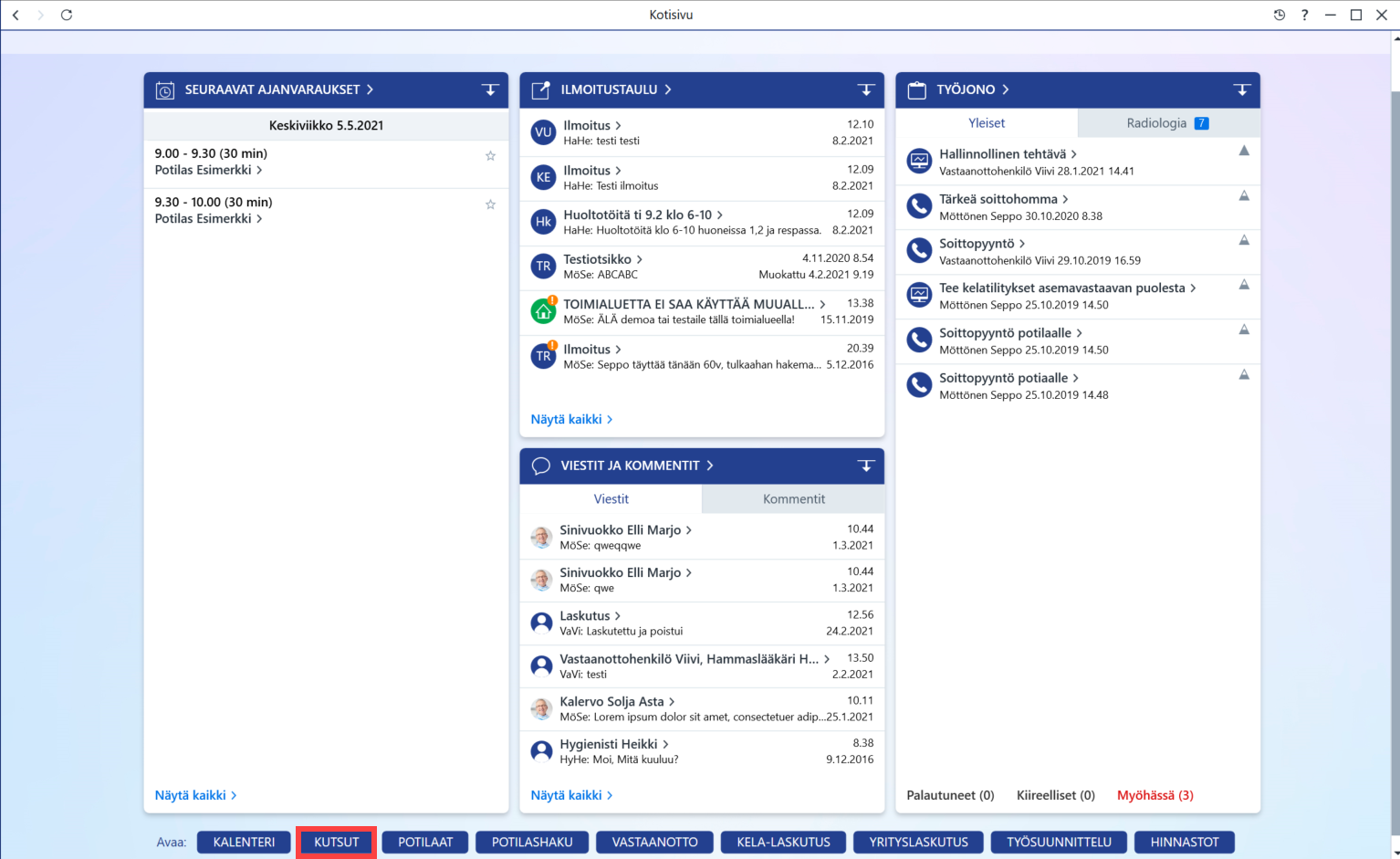
Task: Collapse the Seuraavat ajanvaraukset panel
Action: 490,89
